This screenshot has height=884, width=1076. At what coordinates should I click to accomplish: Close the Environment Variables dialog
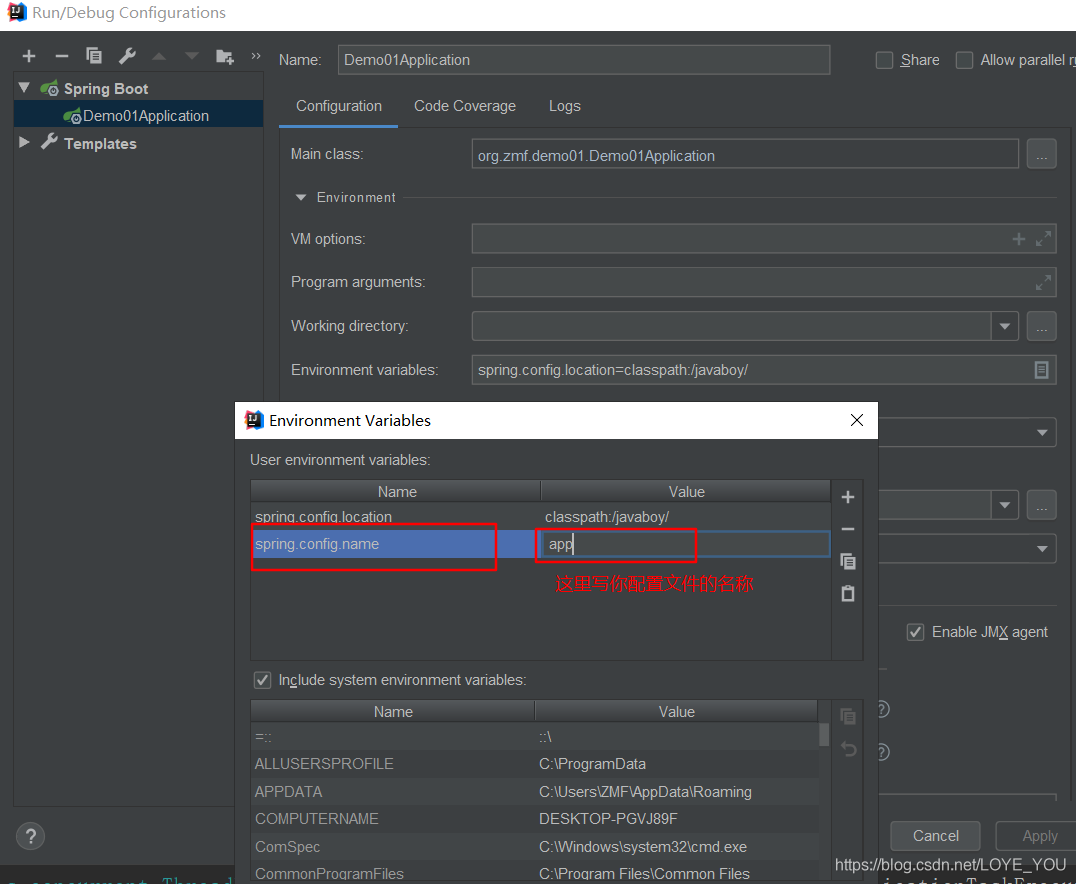[x=856, y=420]
